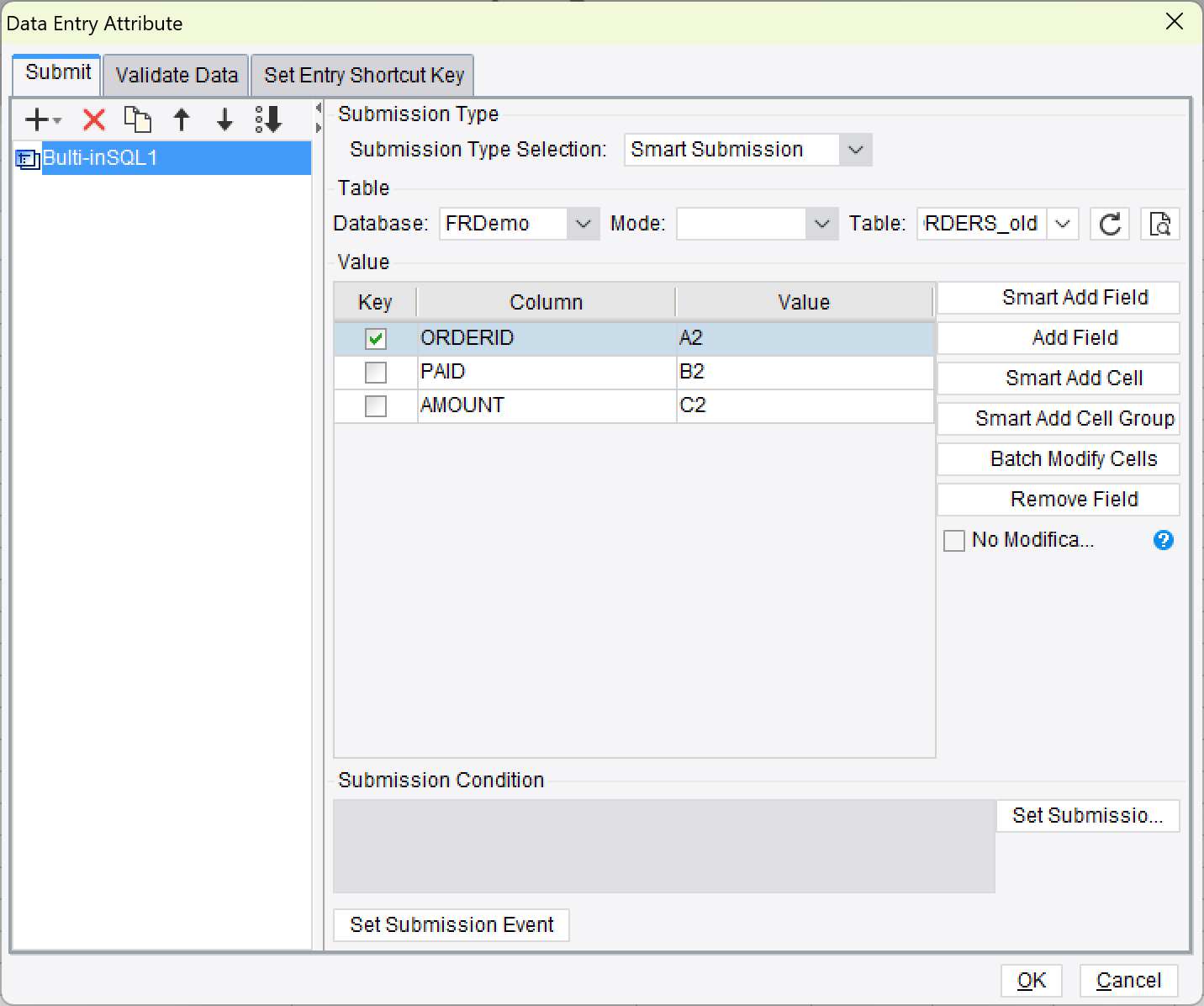Screen dimensions: 1204x1006
Task: Open the Submission Type Selection dropdown
Action: pyautogui.click(x=856, y=150)
